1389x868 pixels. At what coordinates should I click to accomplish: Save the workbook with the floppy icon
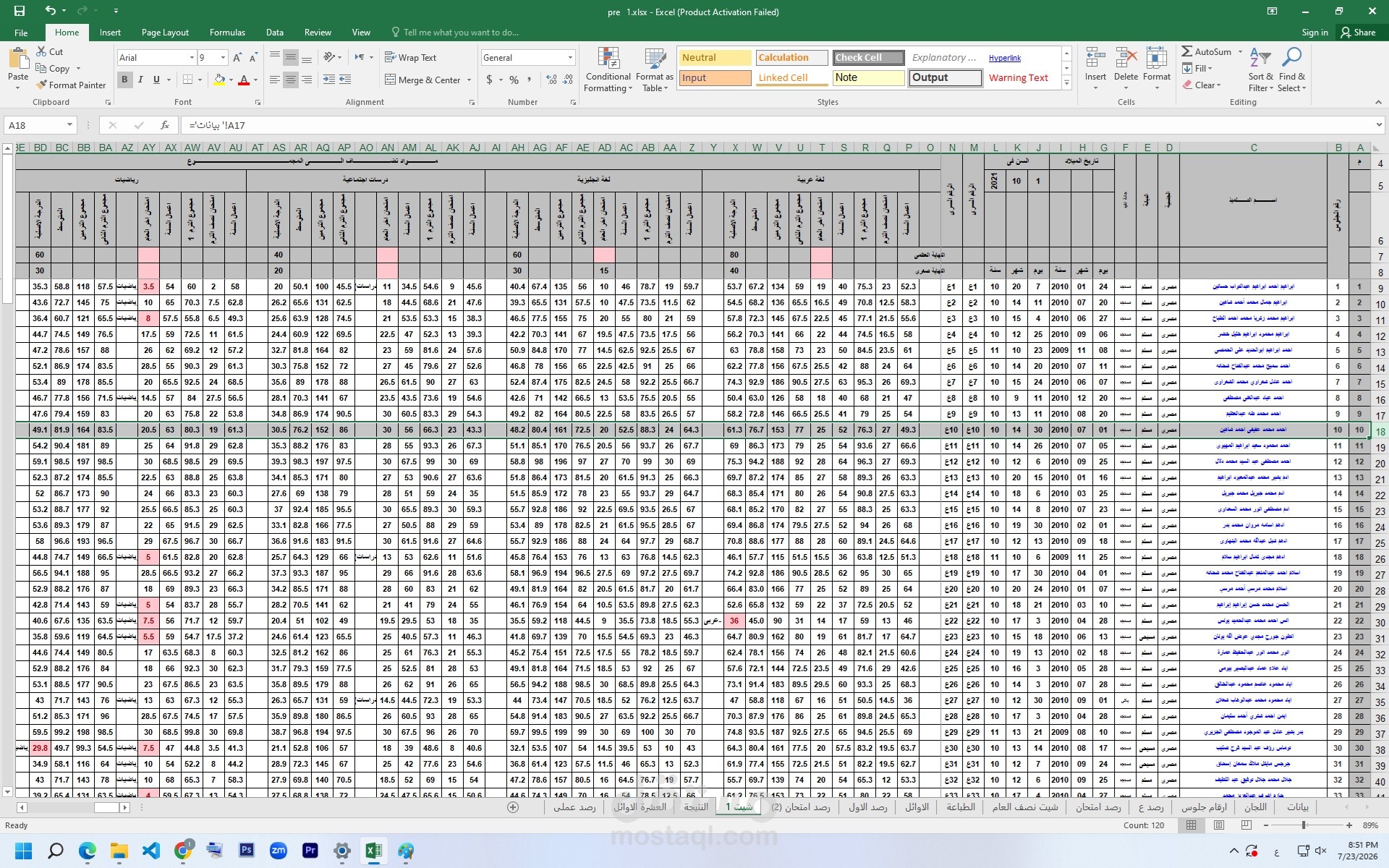[x=20, y=11]
